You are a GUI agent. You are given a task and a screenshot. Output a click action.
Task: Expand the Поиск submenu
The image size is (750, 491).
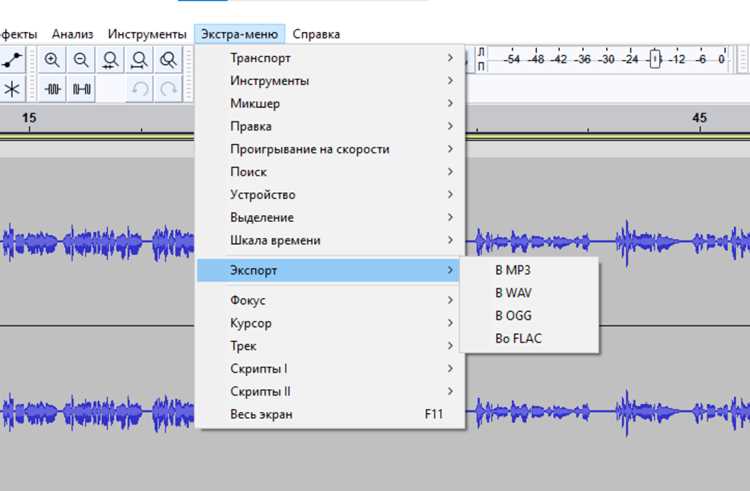[x=330, y=172]
